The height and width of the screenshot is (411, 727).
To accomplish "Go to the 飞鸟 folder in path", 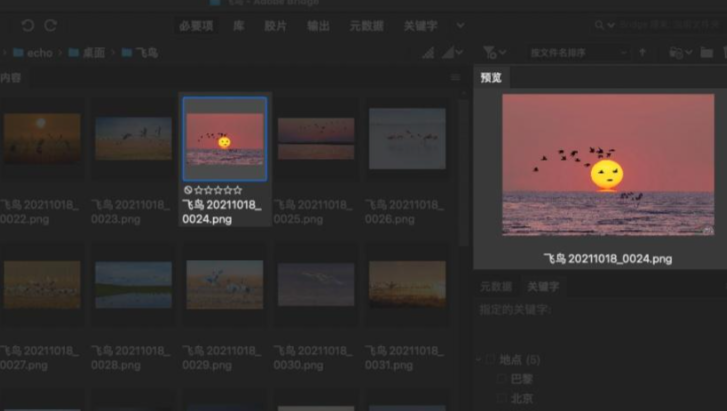I will [140, 53].
